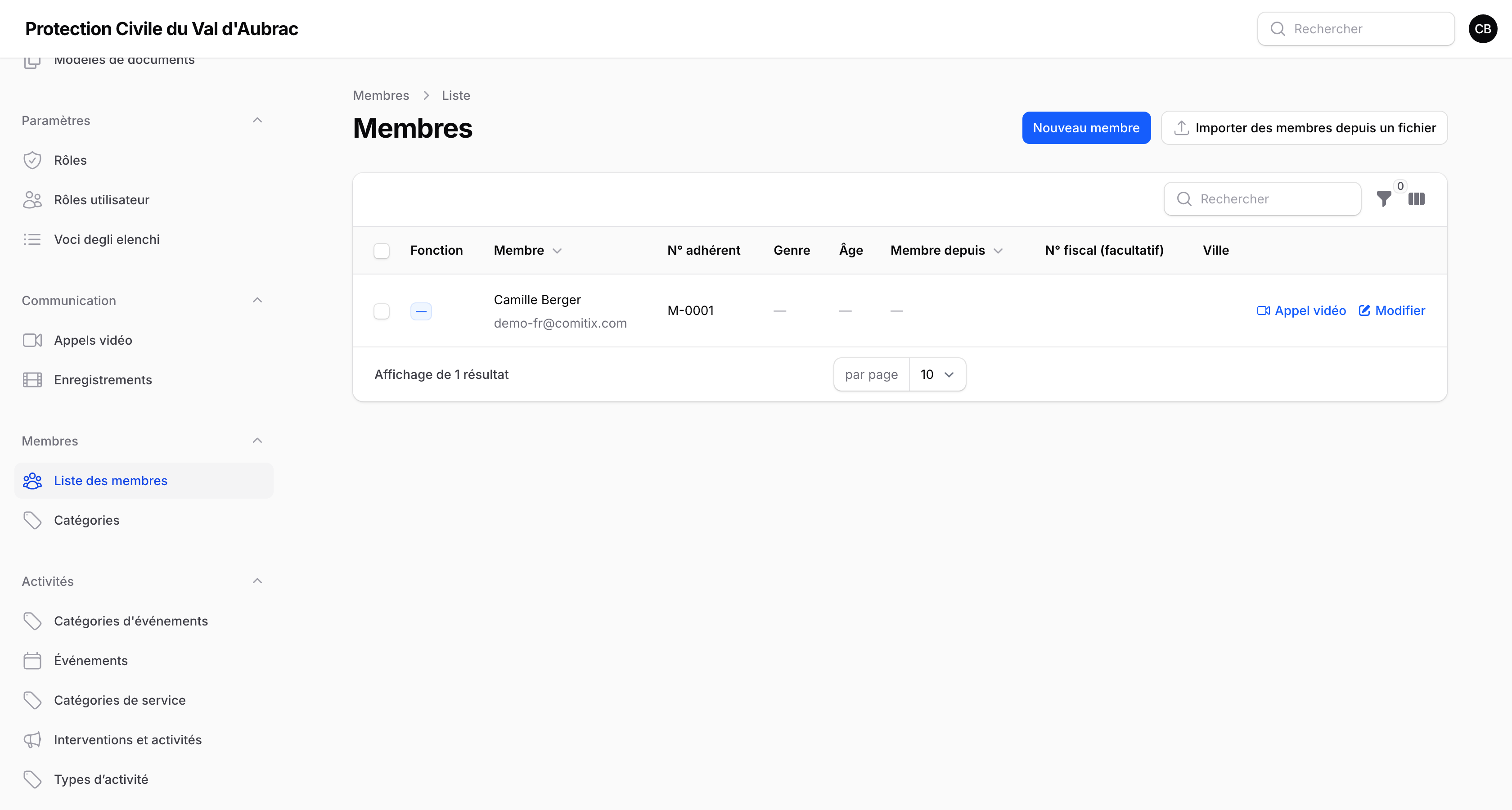This screenshot has width=1512, height=810.
Task: Click the Membres breadcrumb link
Action: click(381, 96)
